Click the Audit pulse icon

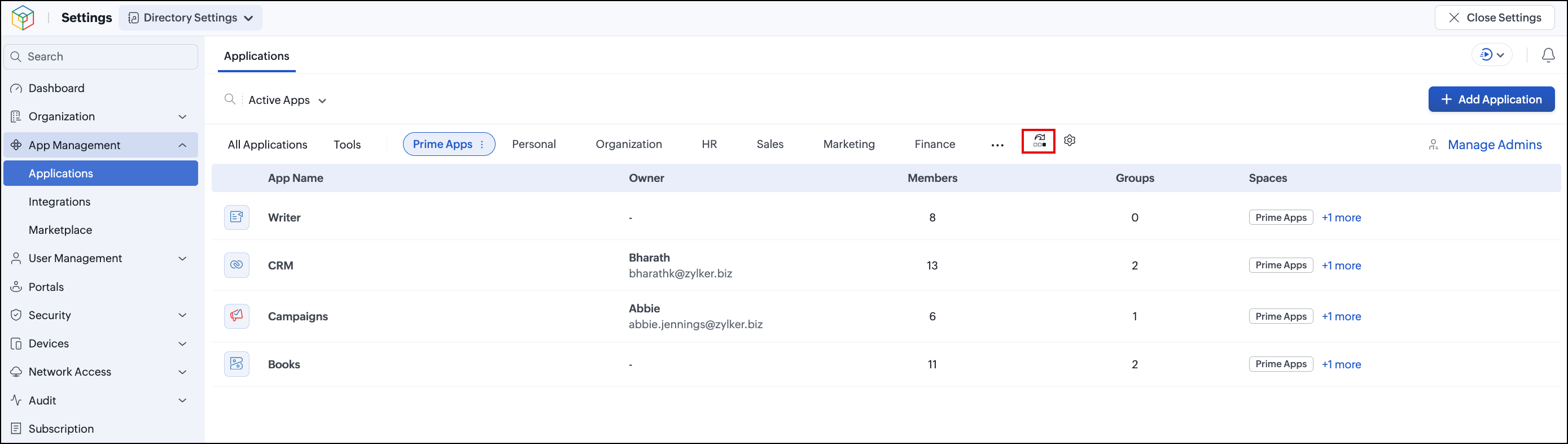[x=16, y=400]
